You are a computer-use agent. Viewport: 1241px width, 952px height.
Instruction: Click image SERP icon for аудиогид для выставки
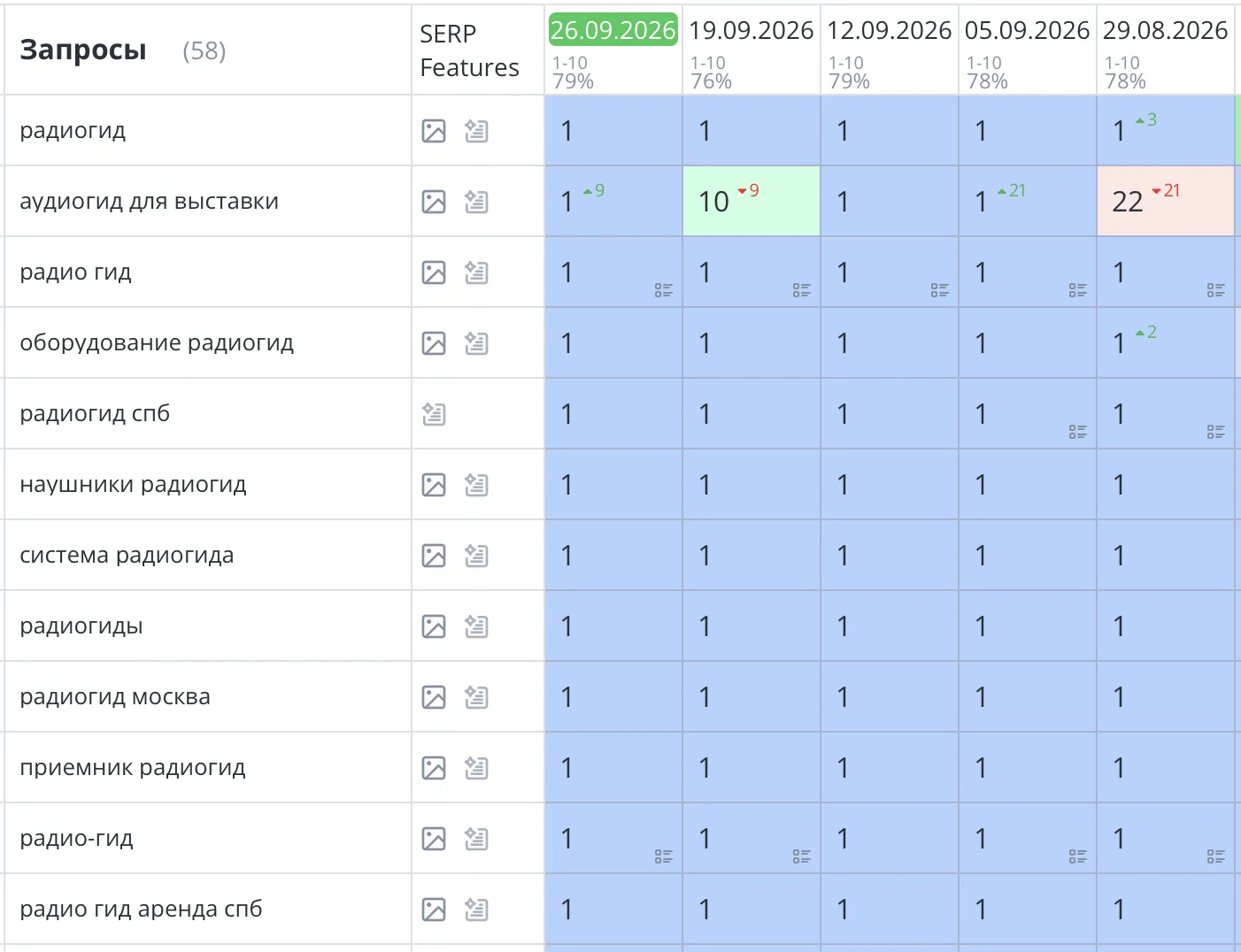coord(434,202)
